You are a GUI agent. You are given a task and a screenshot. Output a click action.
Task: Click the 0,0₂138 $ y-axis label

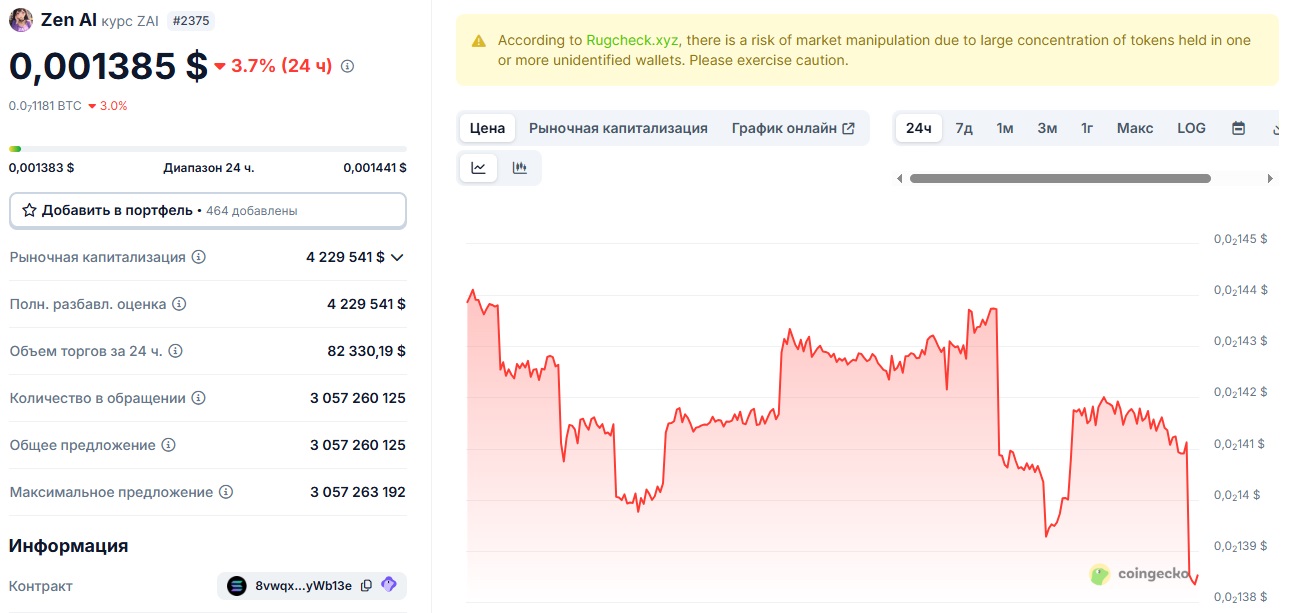coord(1241,598)
